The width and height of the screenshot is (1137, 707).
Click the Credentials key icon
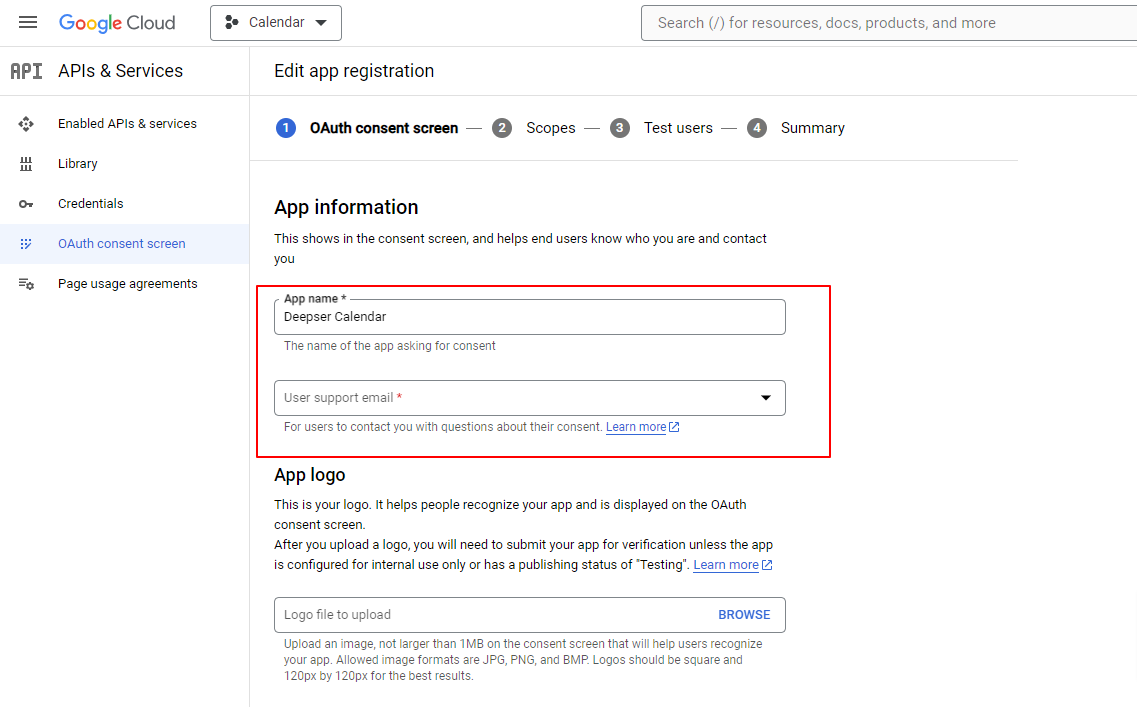tap(26, 204)
